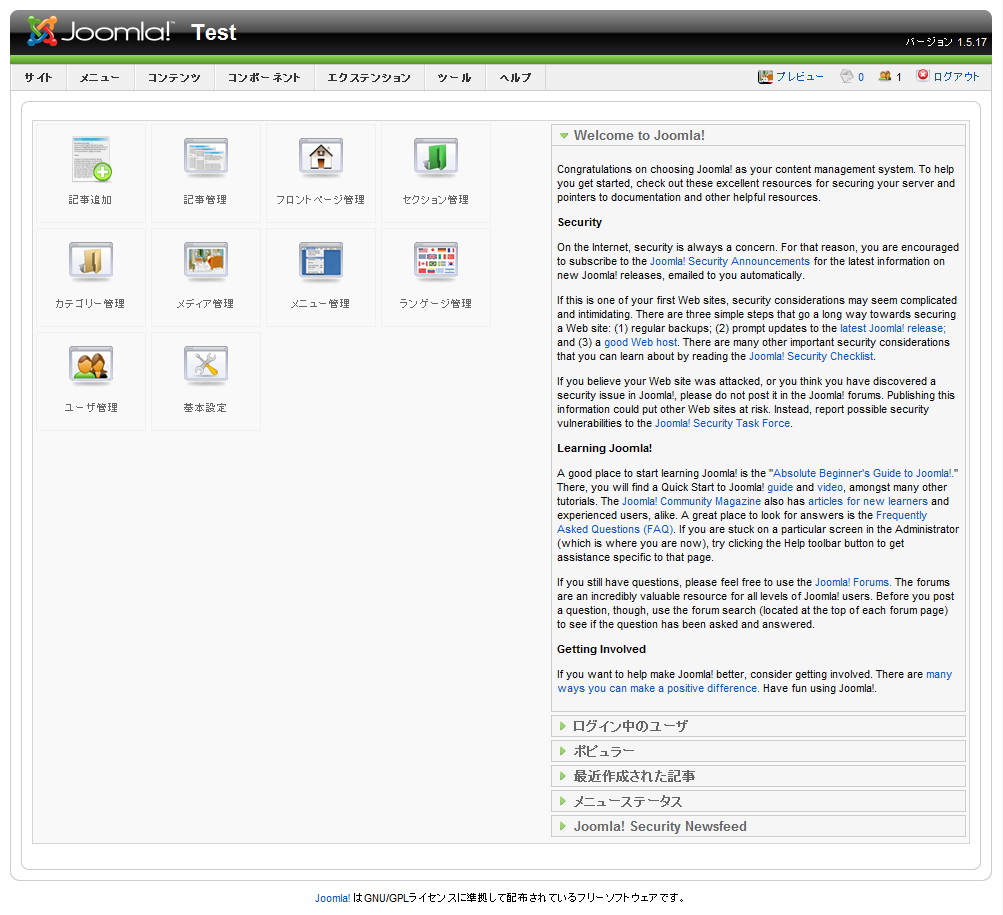The height and width of the screenshot is (915, 1003).
Task: Expand the メニューステータス panel
Action: tap(758, 801)
